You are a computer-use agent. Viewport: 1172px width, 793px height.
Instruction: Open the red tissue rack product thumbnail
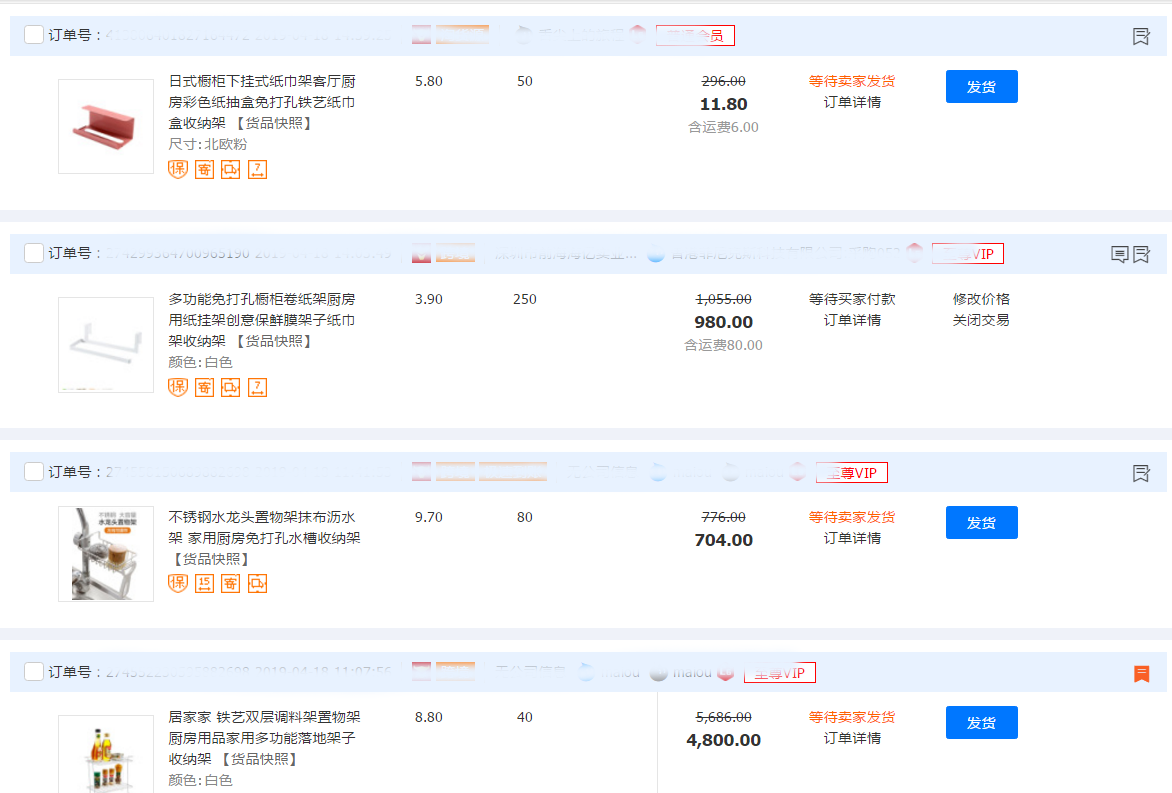coord(106,127)
